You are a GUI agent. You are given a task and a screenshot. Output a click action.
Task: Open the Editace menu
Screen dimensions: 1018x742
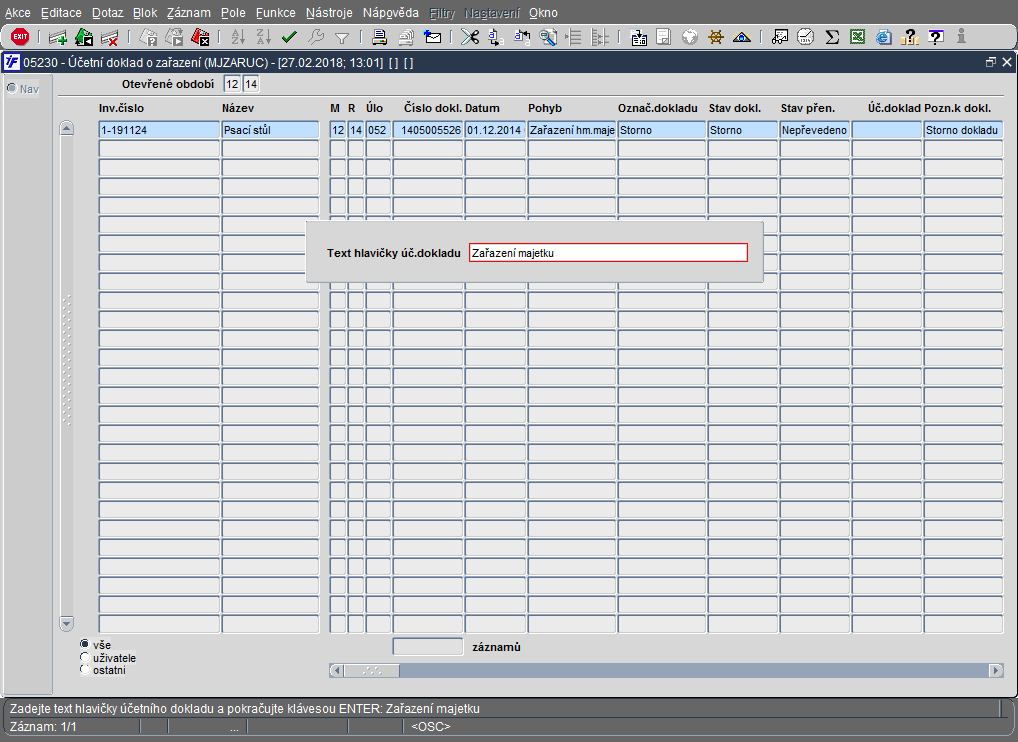pyautogui.click(x=61, y=13)
